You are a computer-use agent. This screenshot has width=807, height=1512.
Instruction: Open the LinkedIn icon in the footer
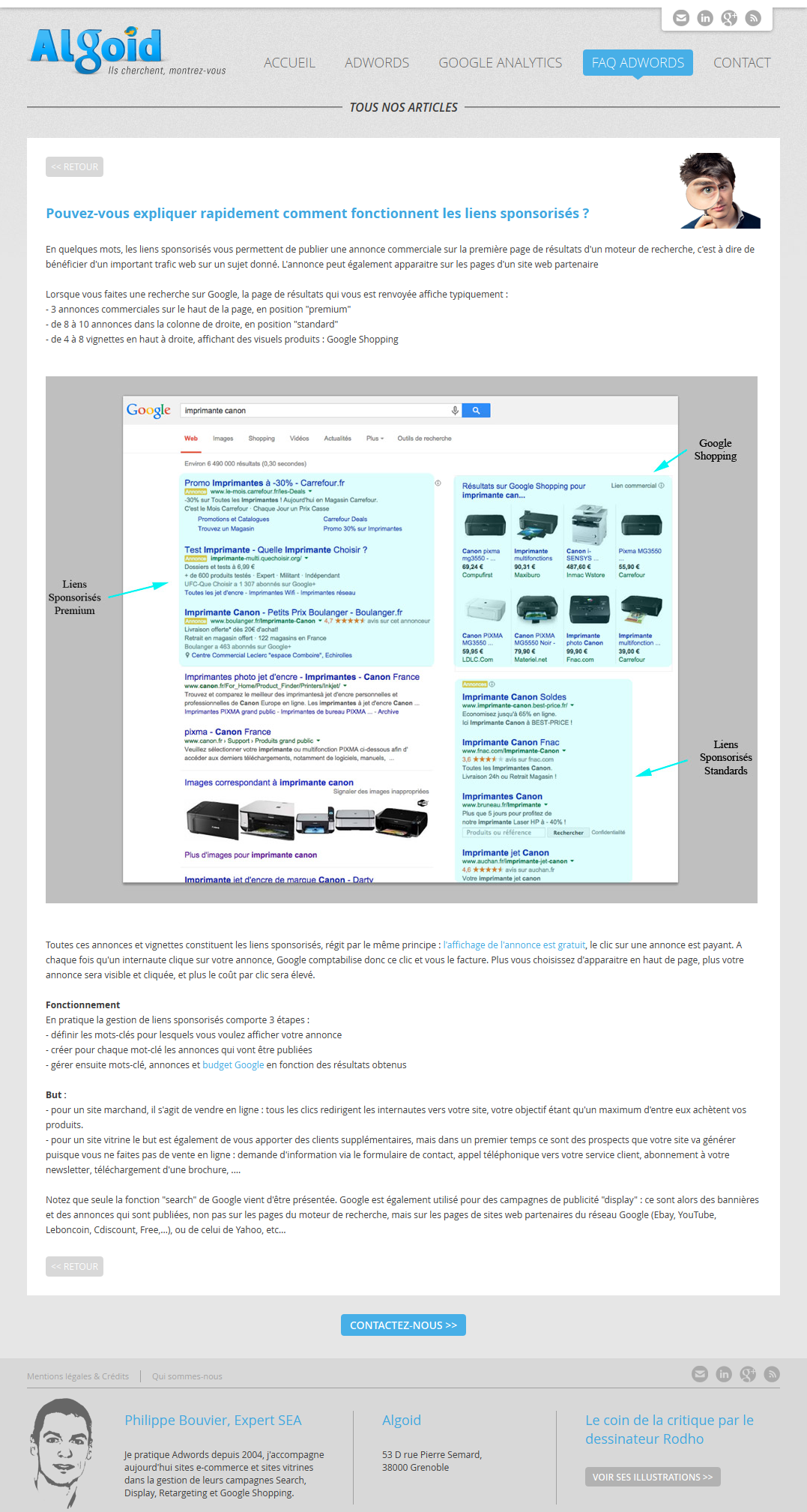tap(724, 1373)
